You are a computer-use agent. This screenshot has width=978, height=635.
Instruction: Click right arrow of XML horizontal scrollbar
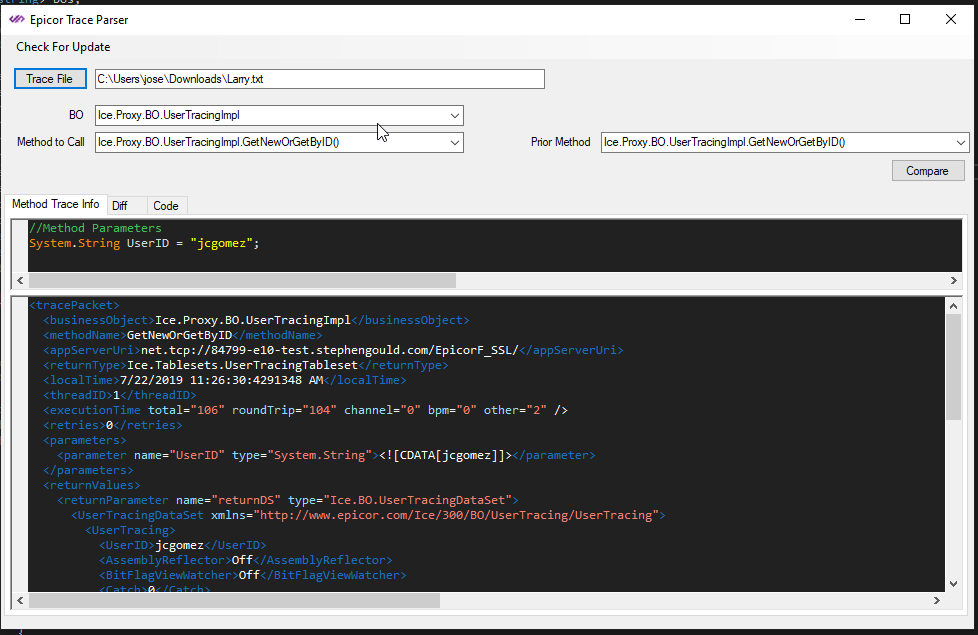[937, 600]
